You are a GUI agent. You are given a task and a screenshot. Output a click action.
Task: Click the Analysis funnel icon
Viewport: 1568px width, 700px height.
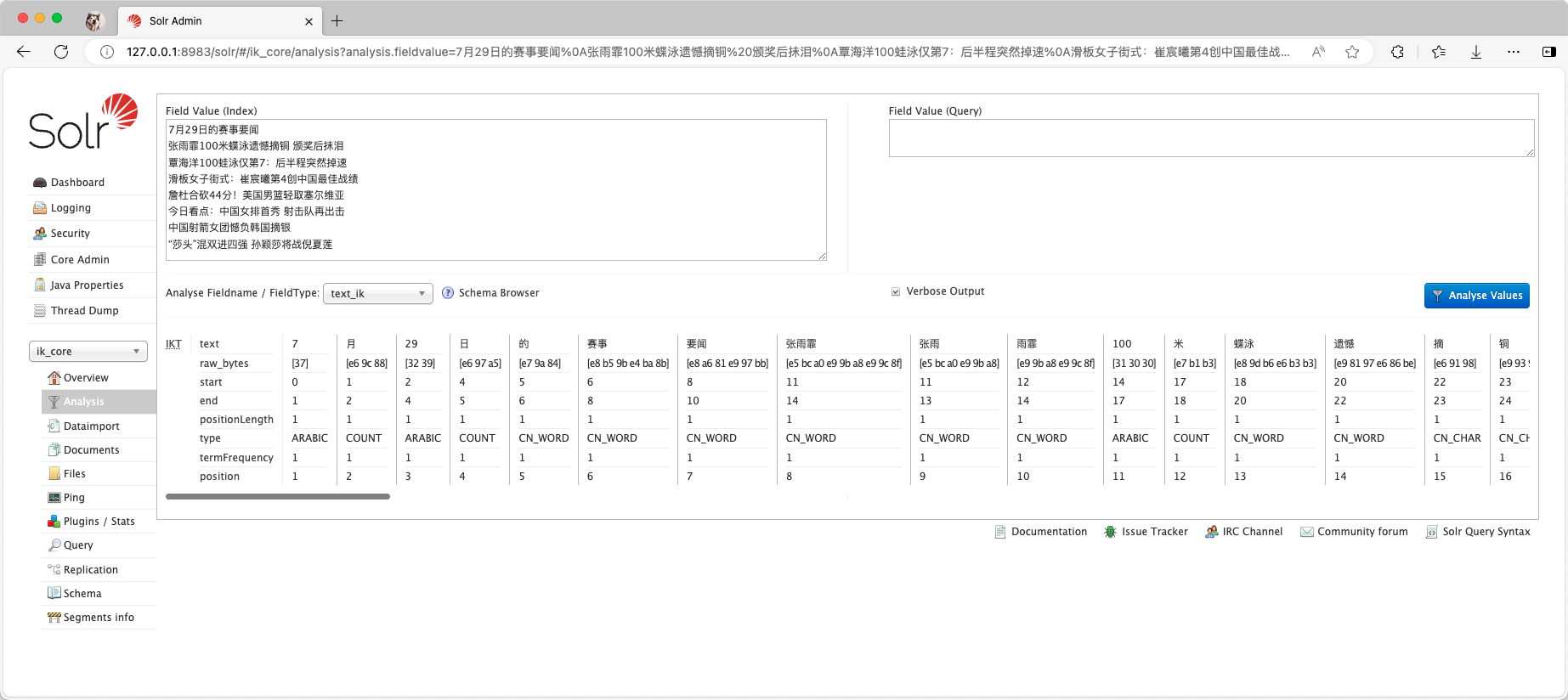(54, 402)
